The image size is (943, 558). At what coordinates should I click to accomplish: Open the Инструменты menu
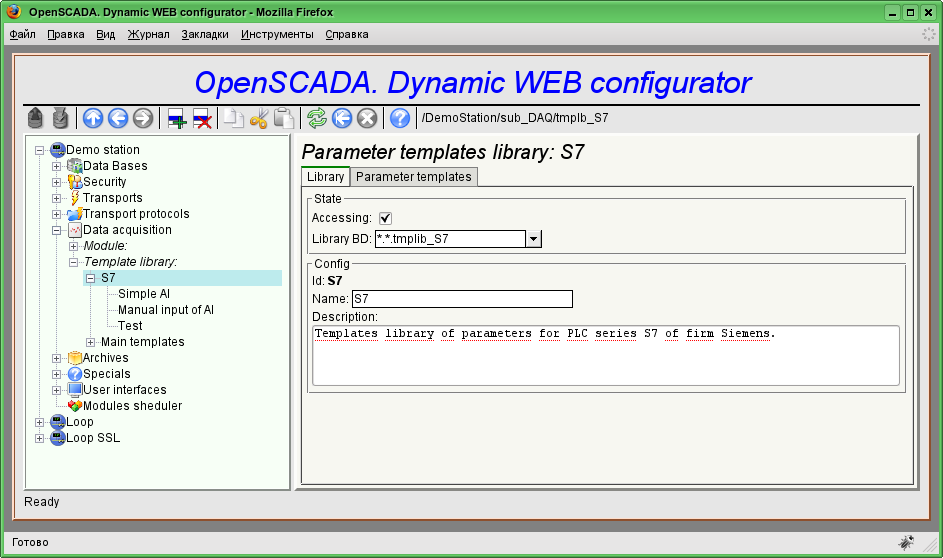(277, 34)
